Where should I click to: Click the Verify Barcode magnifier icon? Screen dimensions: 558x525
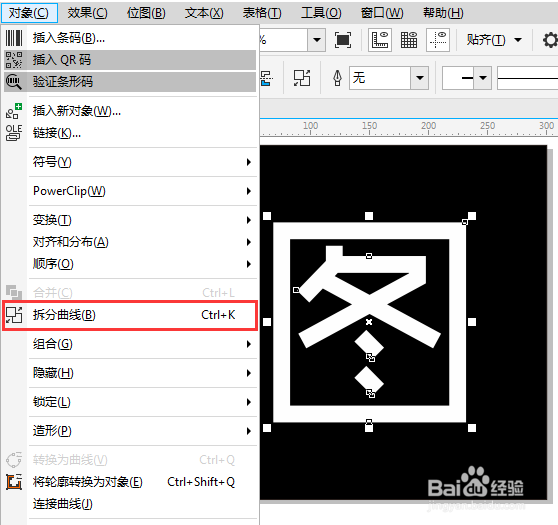pos(14,82)
